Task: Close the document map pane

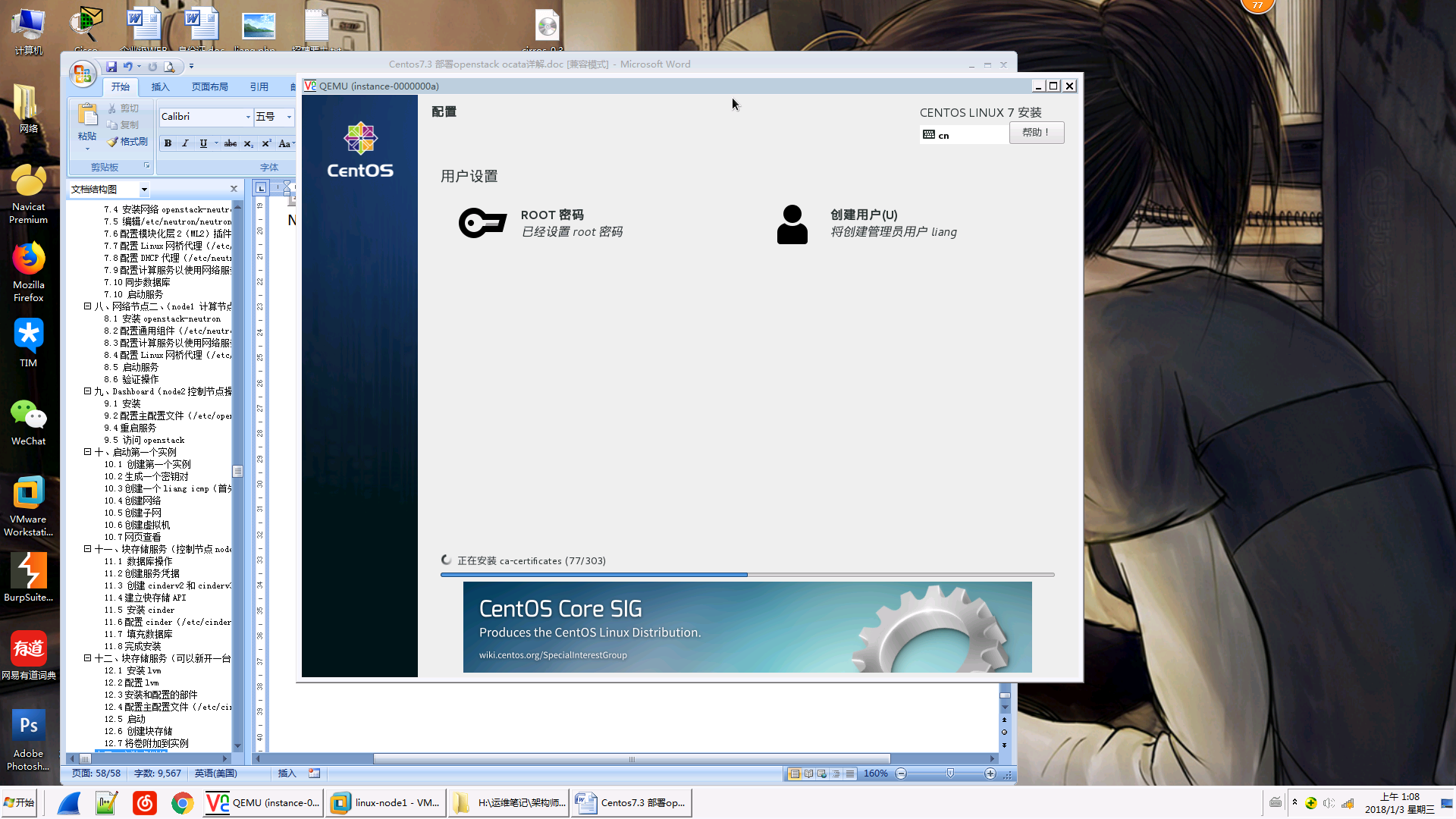Action: point(234,189)
